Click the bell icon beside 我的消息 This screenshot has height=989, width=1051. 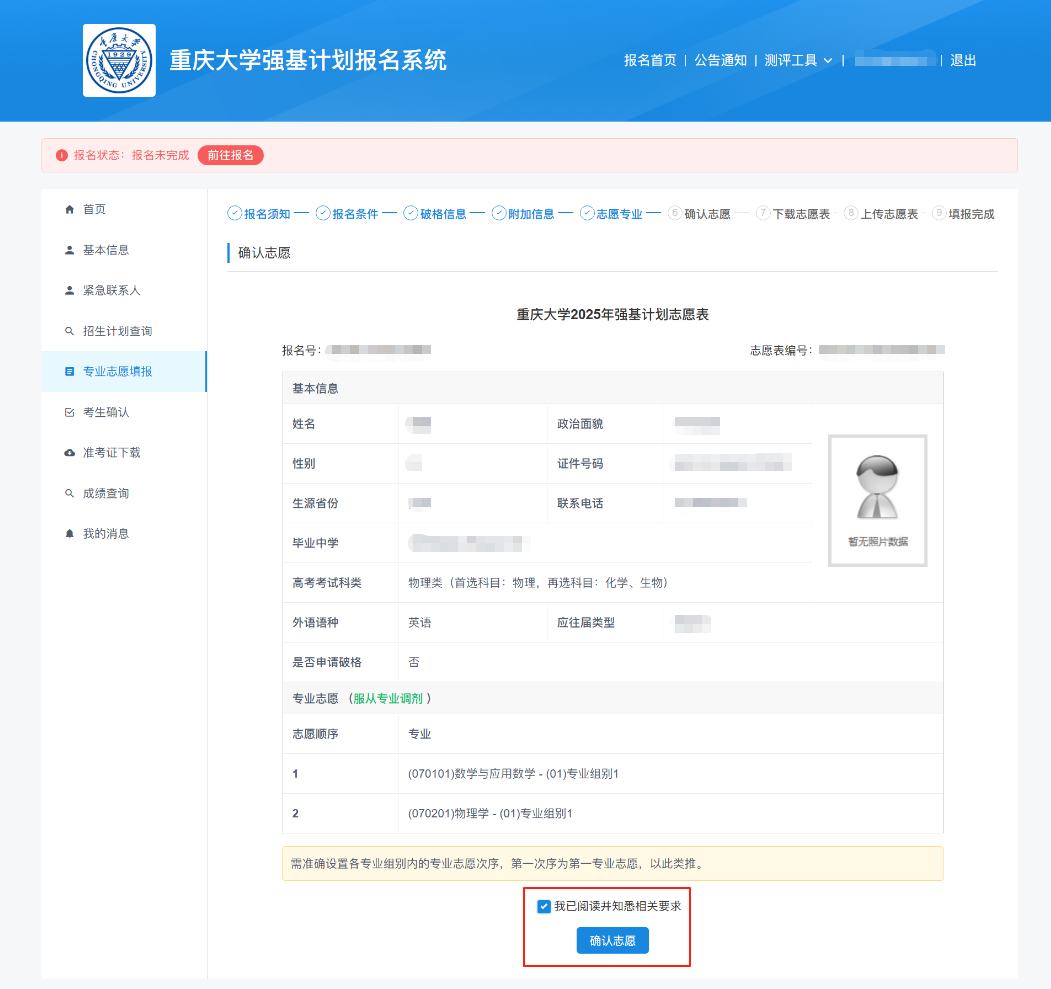(x=69, y=533)
